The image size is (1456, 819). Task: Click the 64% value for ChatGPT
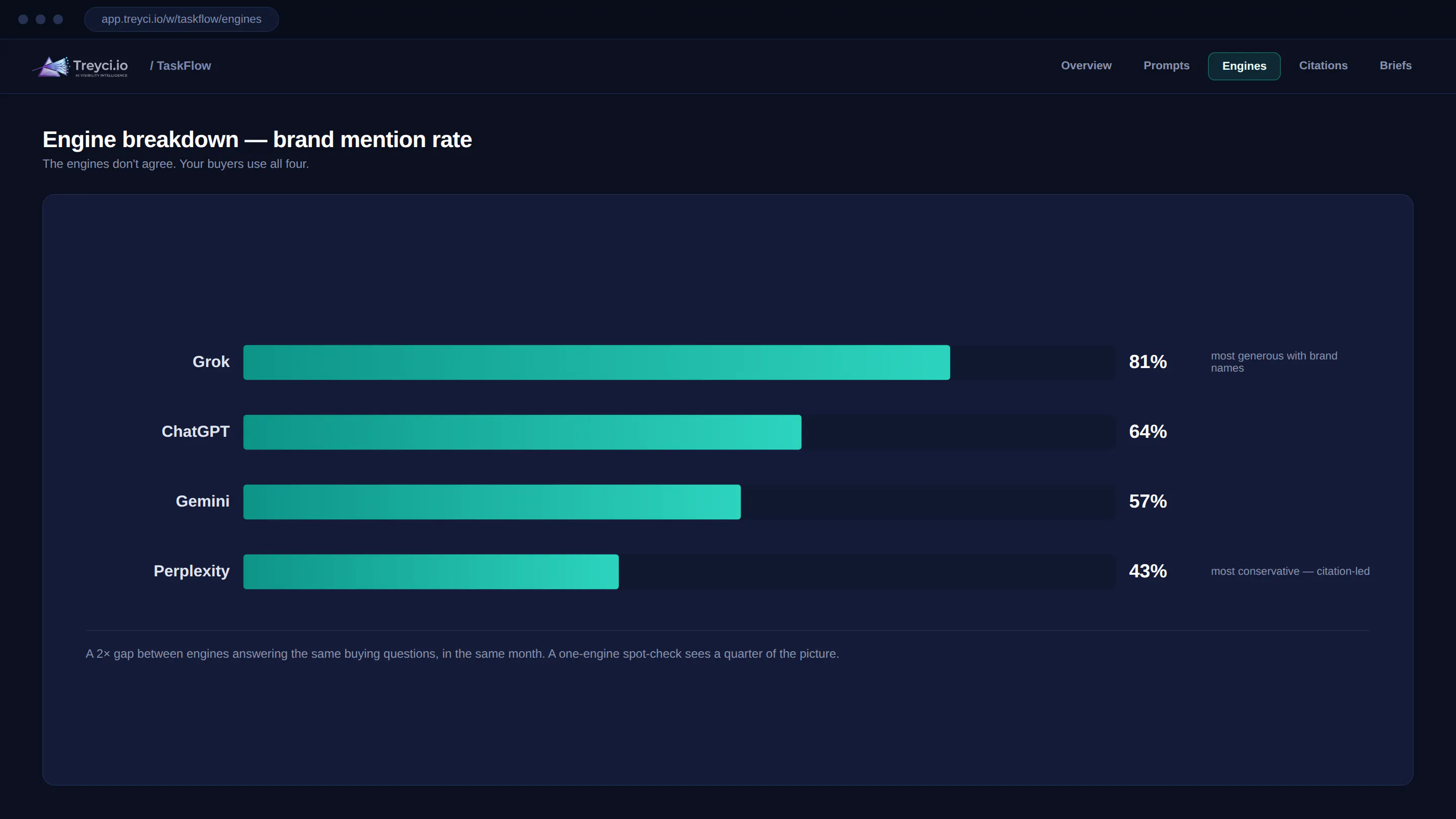point(1148,432)
